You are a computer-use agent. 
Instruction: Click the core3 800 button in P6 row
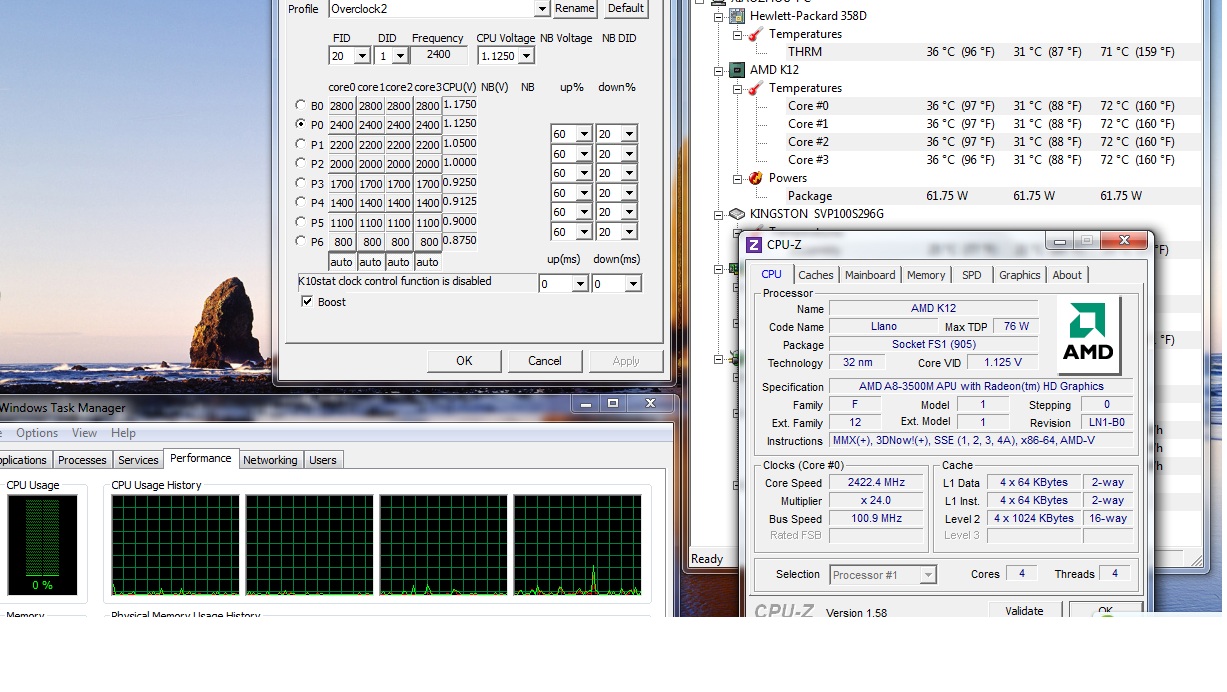(x=428, y=241)
